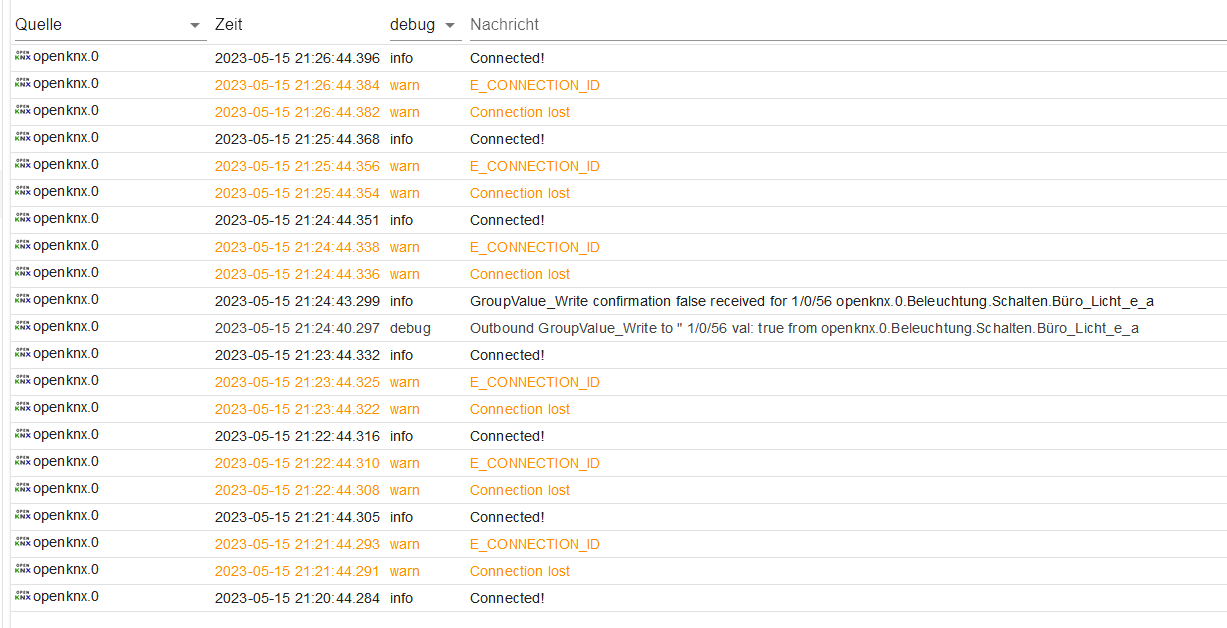Viewport: 1227px width, 628px height.
Task: Click the warn level at 21:23:44.325
Action: coord(405,382)
